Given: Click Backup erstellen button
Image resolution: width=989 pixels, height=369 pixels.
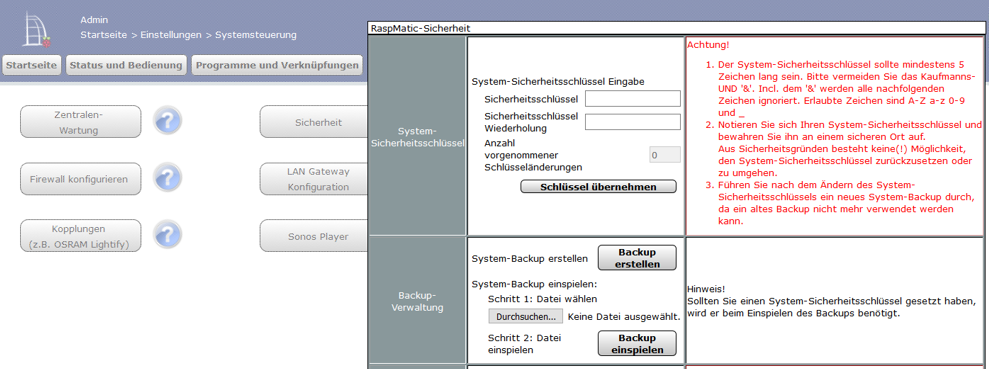Looking at the screenshot, I should pyautogui.click(x=636, y=258).
